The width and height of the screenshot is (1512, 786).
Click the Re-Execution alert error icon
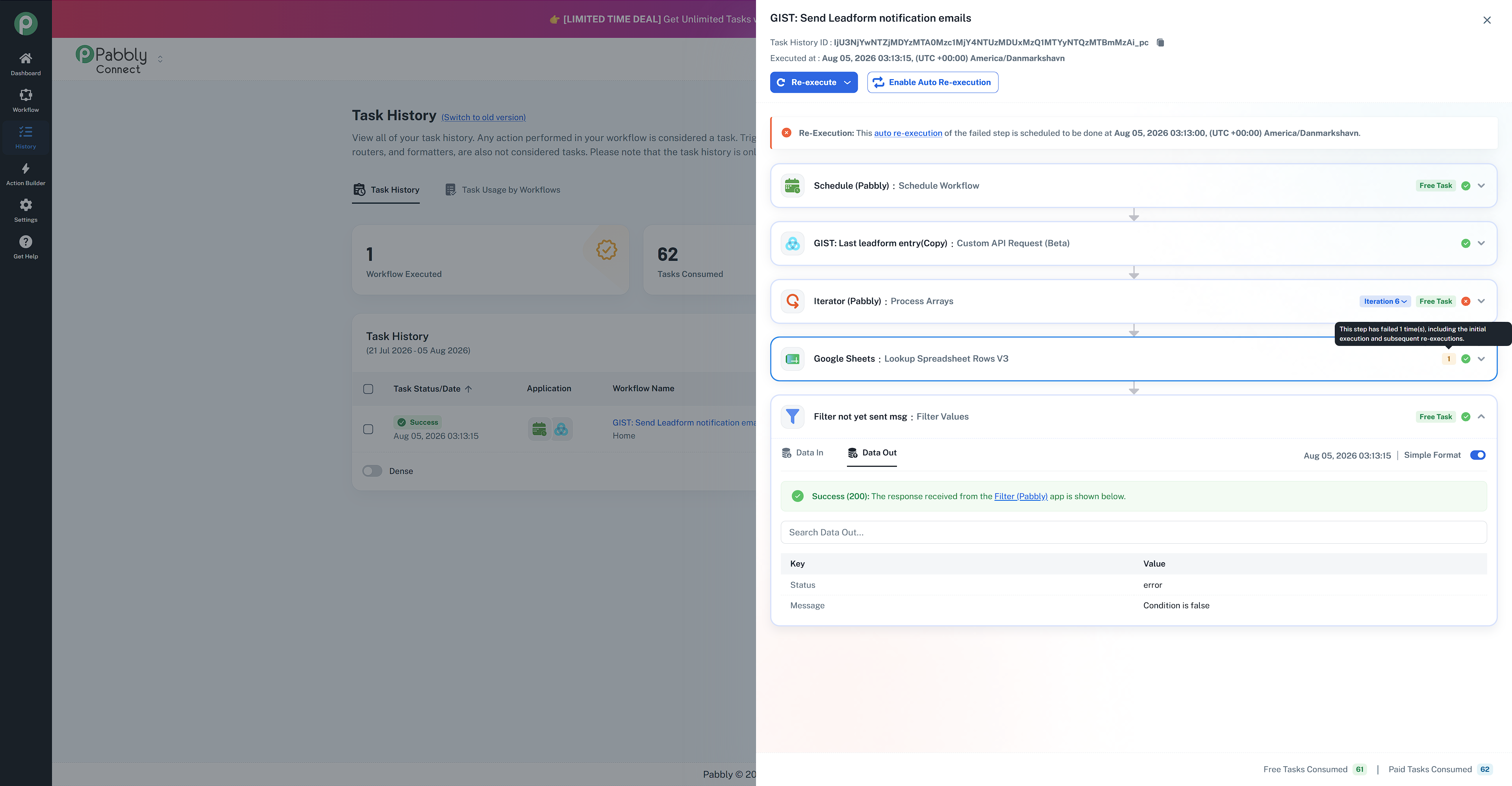(787, 133)
